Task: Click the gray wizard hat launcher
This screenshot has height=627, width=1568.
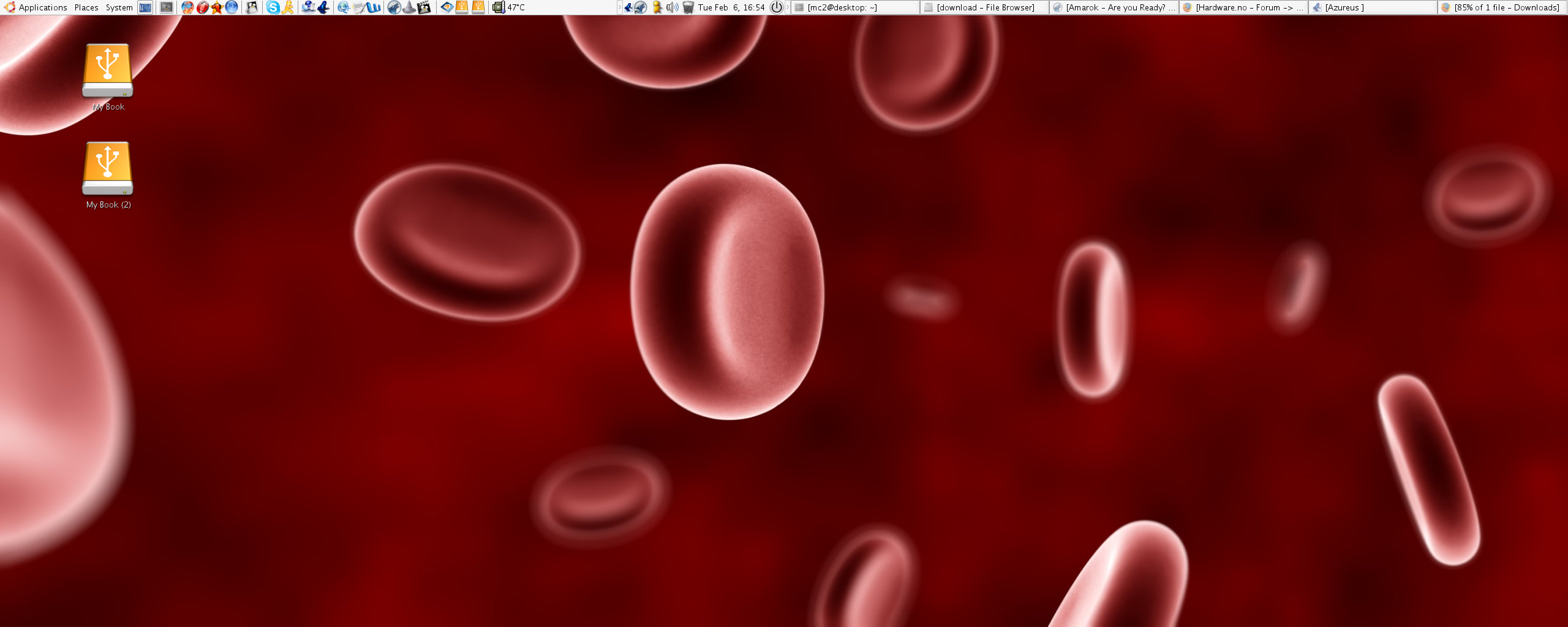Action: point(409,7)
